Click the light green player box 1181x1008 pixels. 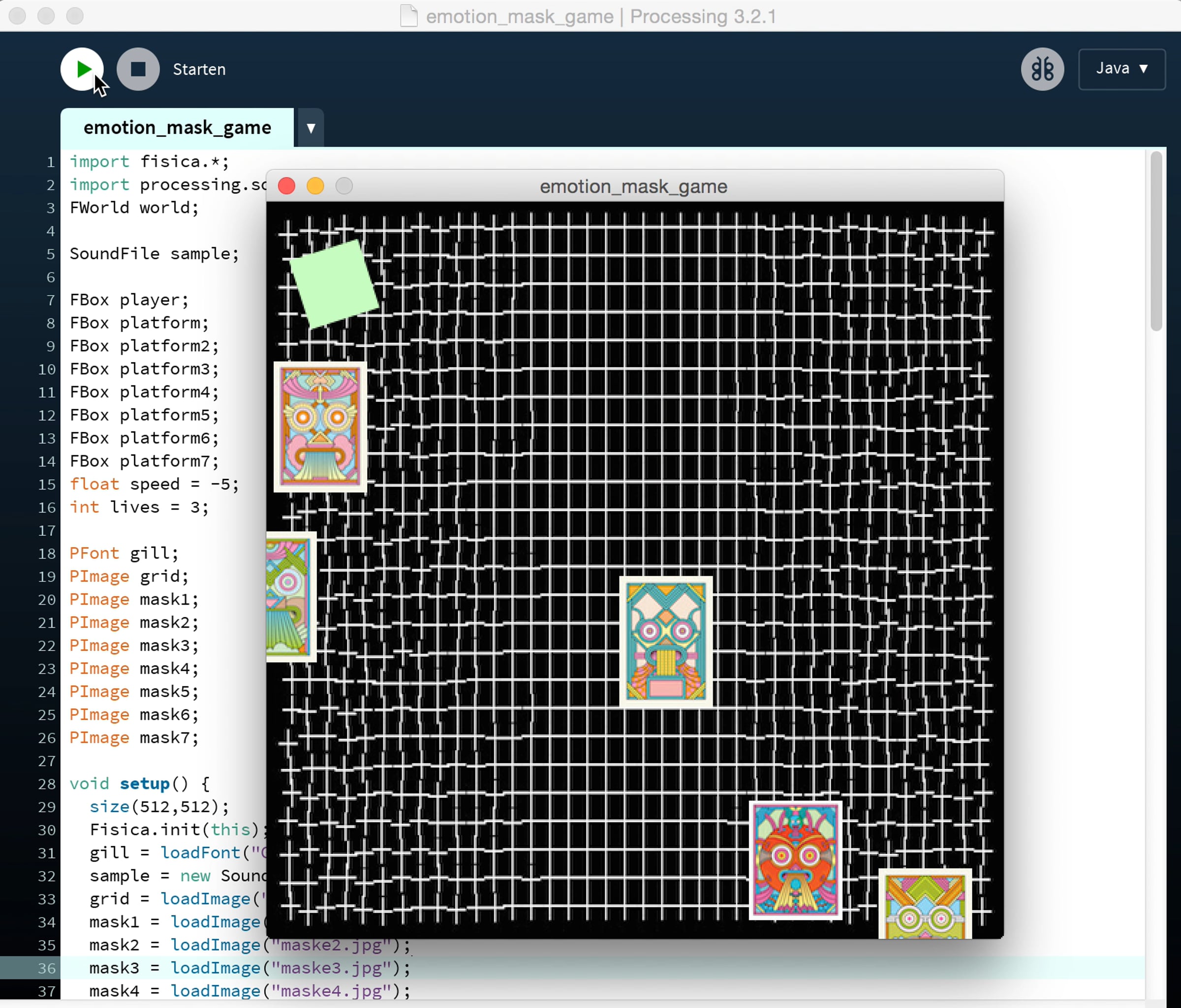tap(334, 283)
